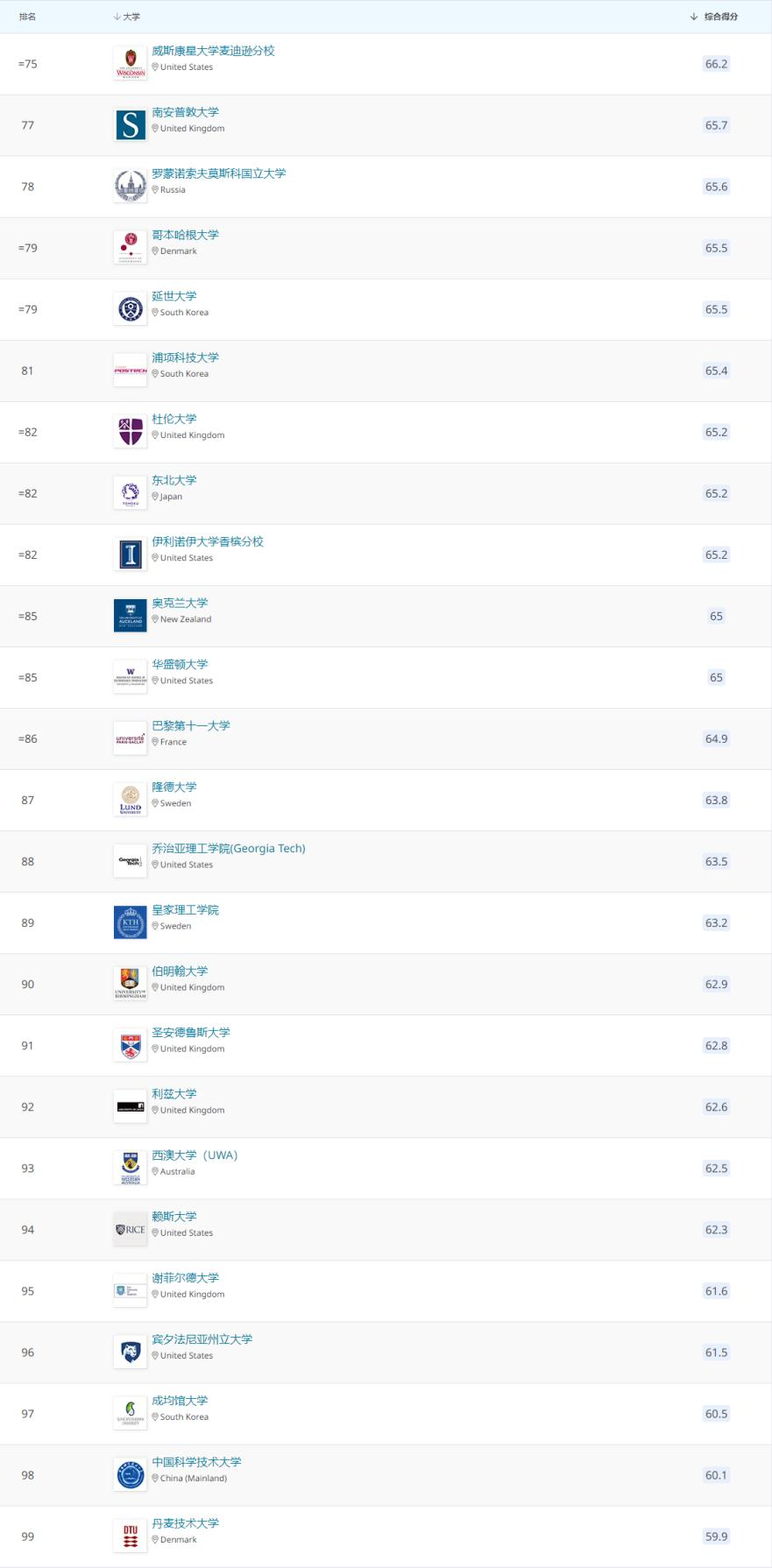This screenshot has width=772, height=1568.
Task: Open 中国科学技术大学 university page
Action: coord(196,1461)
